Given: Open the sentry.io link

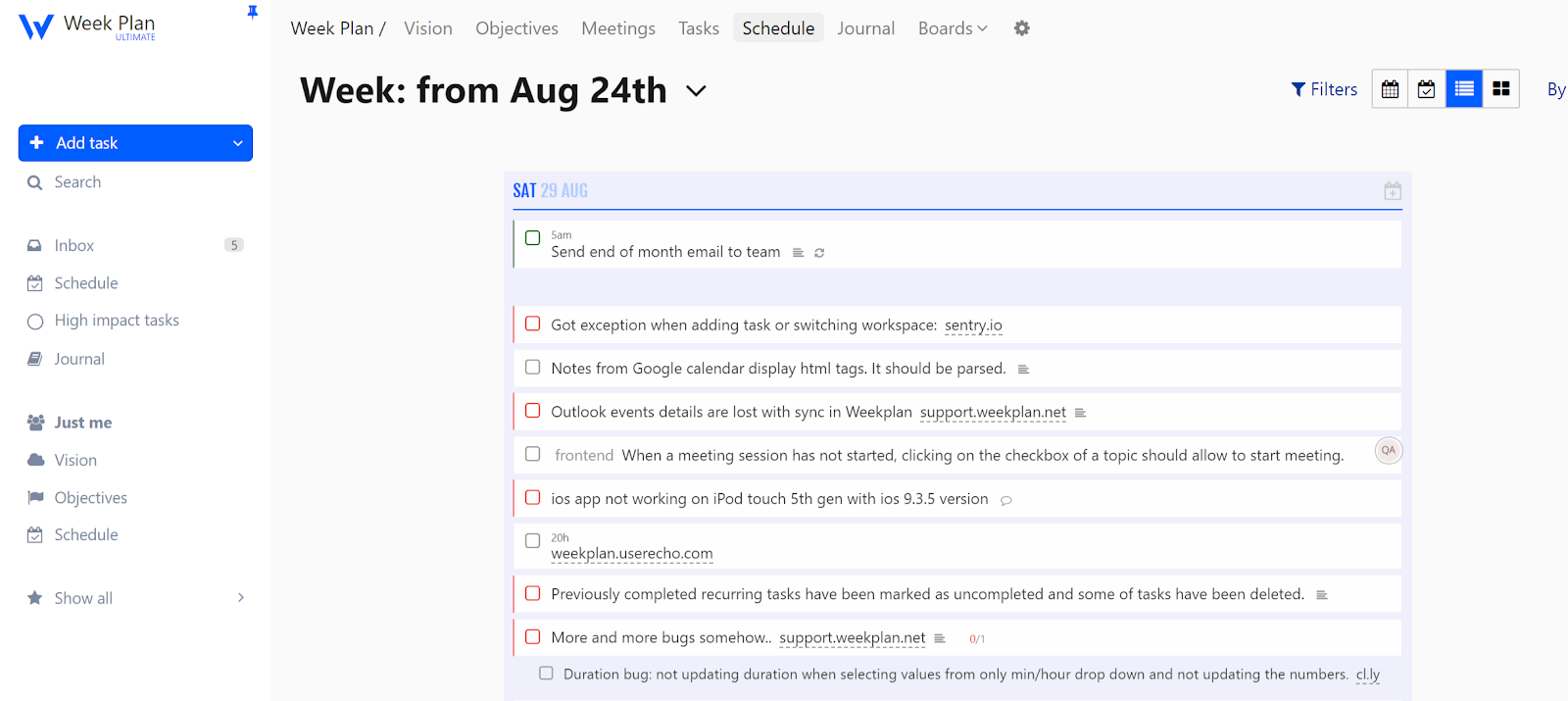Looking at the screenshot, I should pos(972,325).
